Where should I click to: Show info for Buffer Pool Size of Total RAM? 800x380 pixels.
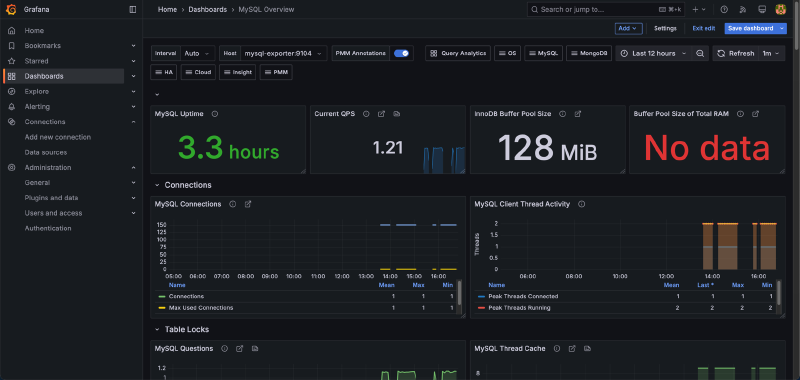pos(740,114)
